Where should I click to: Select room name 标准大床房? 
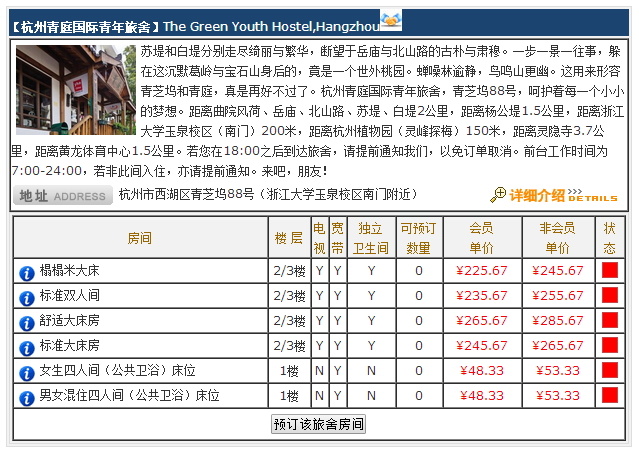[70, 345]
